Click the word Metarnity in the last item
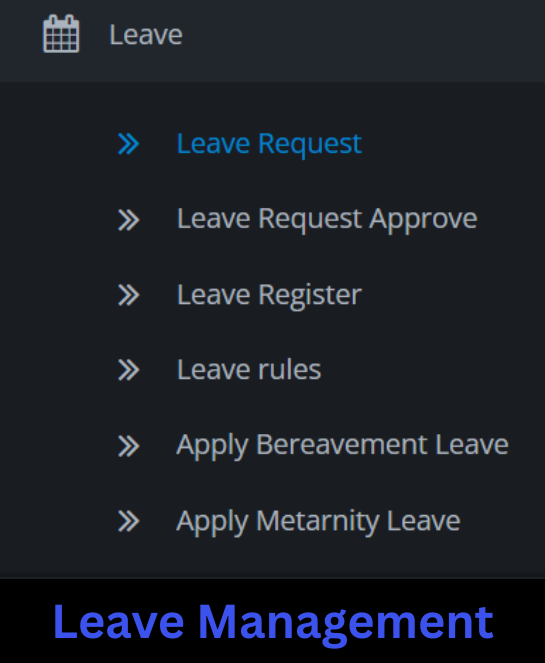The image size is (545, 663). pos(318,521)
